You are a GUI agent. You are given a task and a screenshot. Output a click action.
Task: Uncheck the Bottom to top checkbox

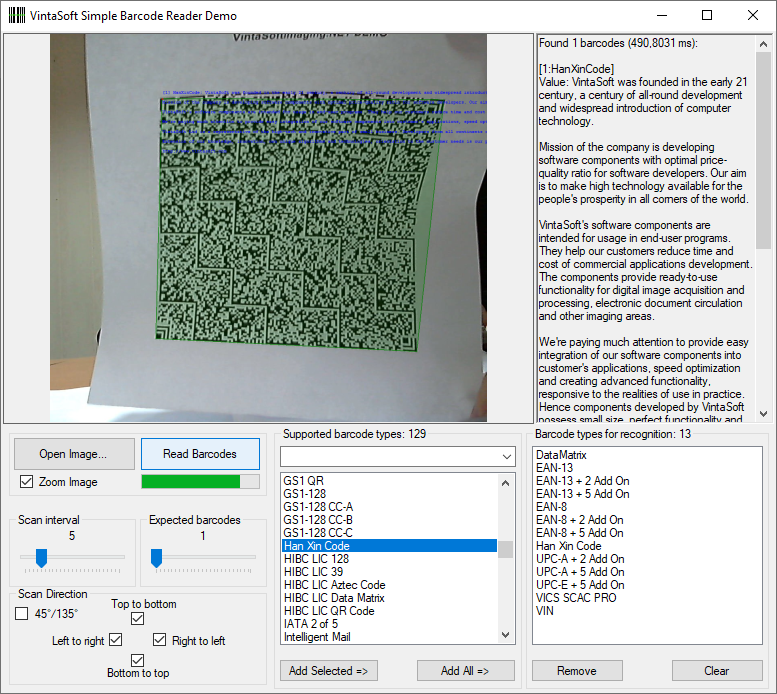click(138, 660)
